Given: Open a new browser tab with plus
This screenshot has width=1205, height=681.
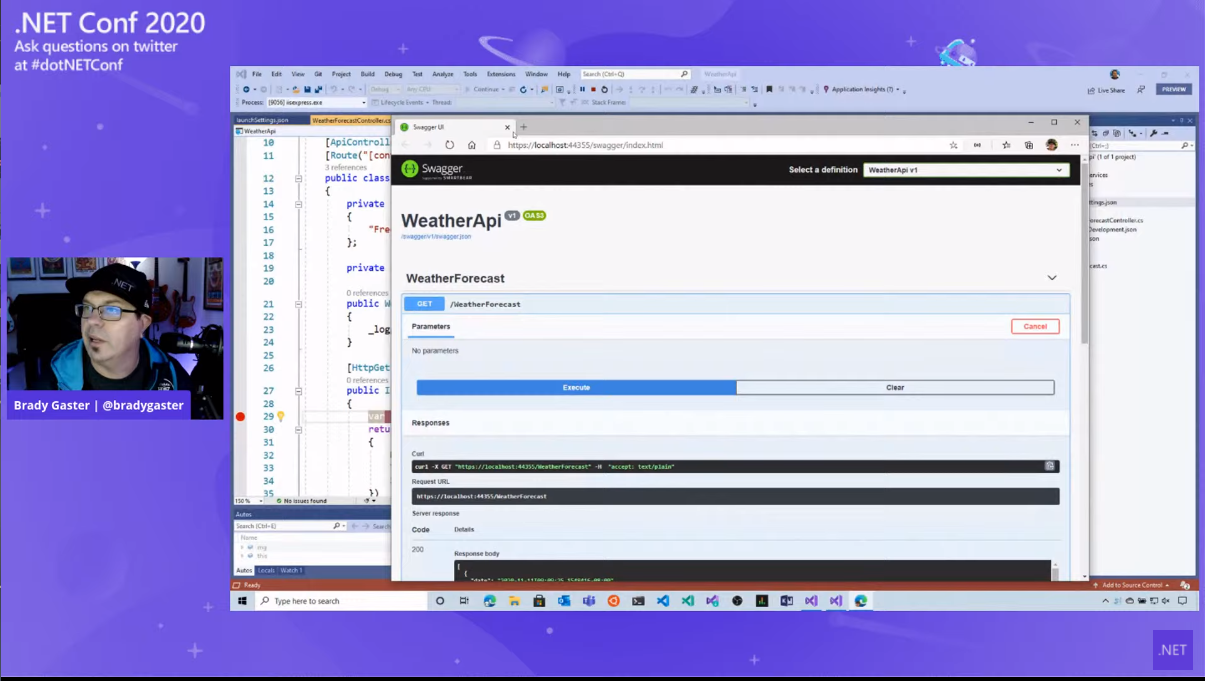Looking at the screenshot, I should click(523, 127).
